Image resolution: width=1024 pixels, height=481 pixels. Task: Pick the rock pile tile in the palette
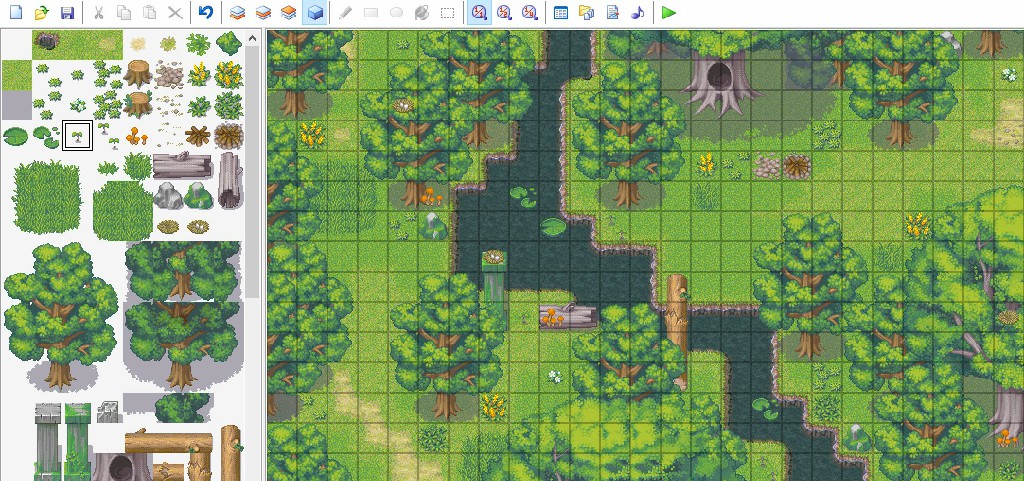pos(169,75)
